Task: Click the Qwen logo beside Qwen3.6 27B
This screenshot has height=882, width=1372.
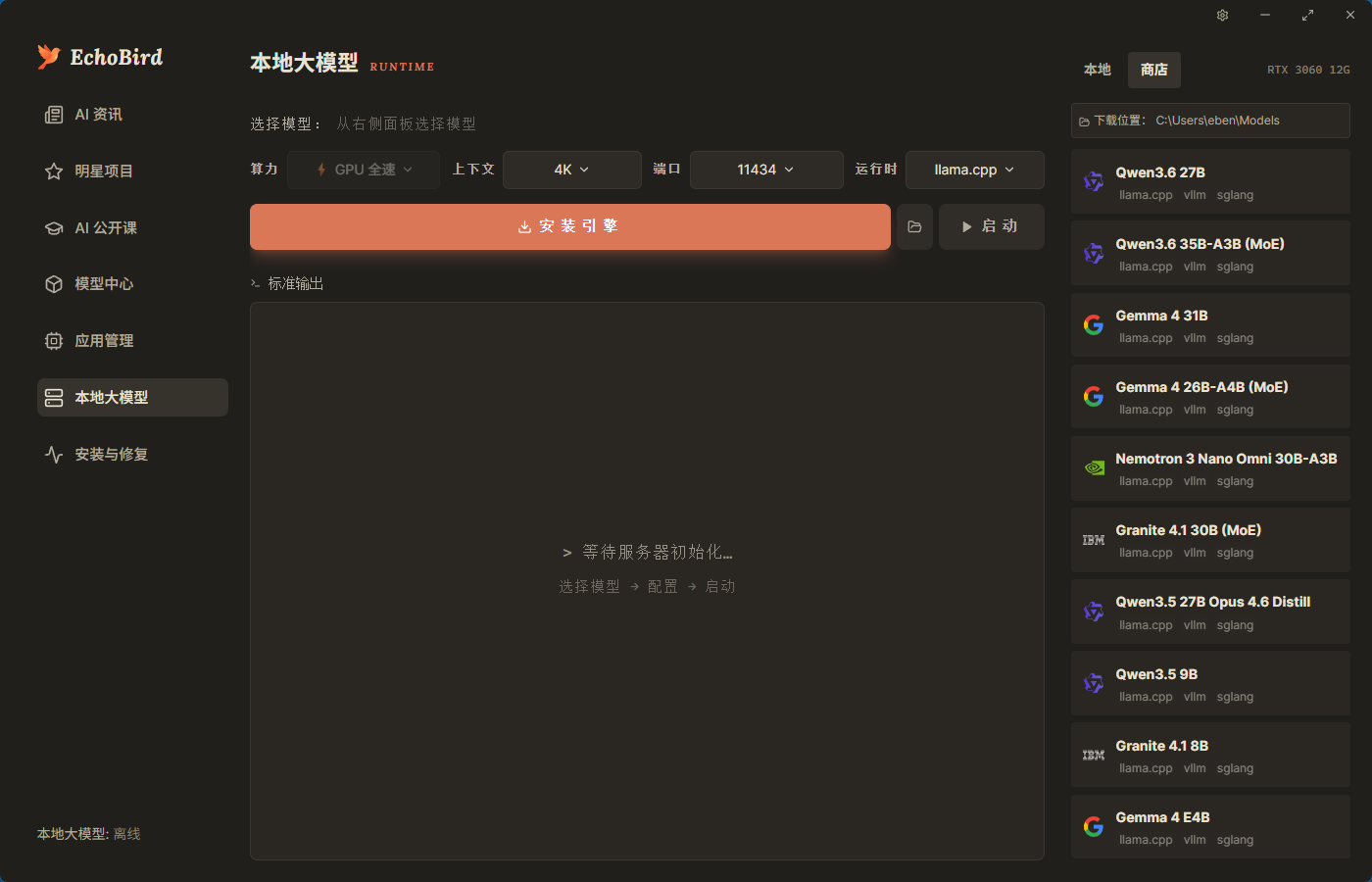Action: coord(1094,181)
